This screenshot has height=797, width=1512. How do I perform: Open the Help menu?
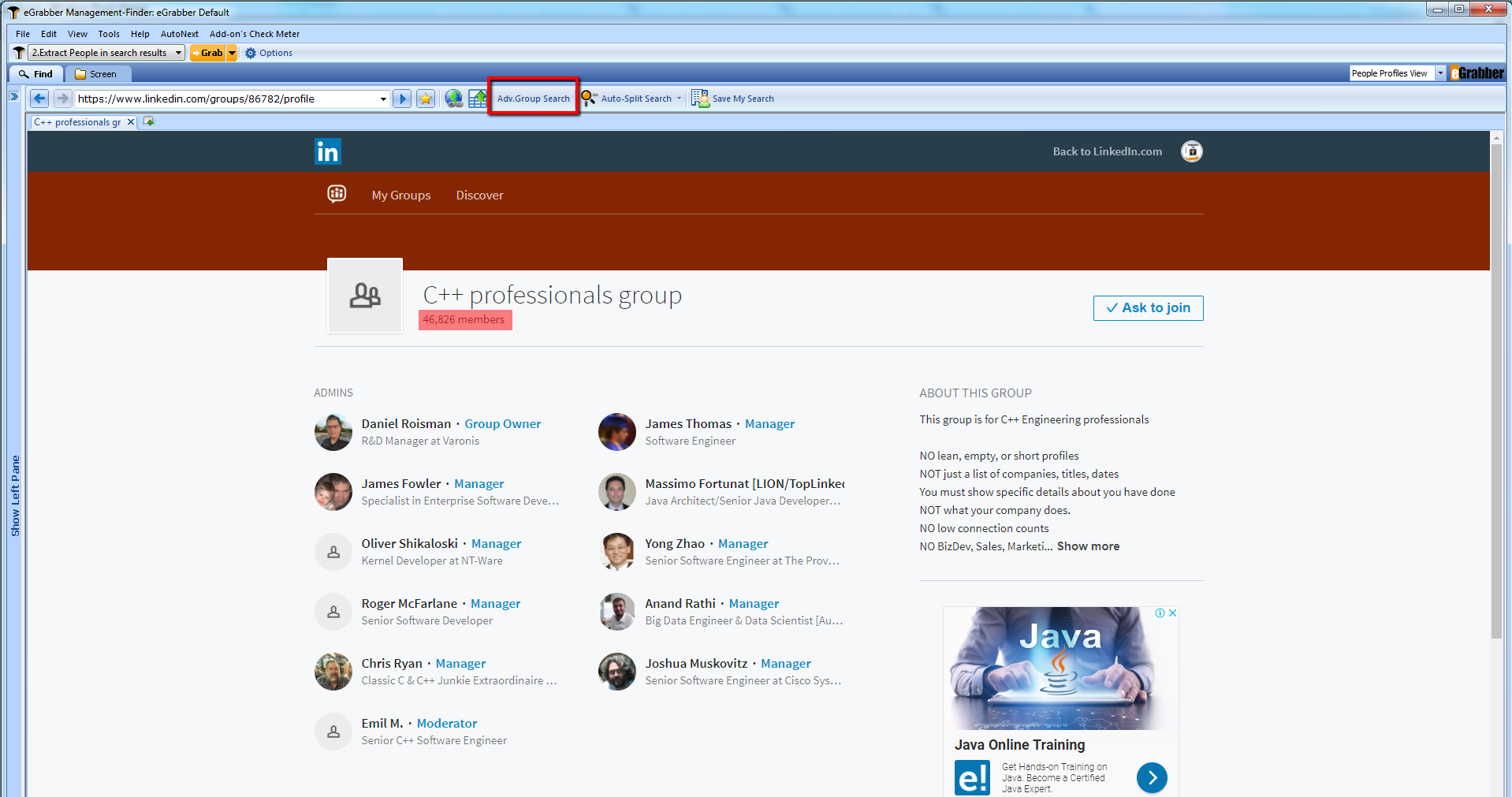click(x=140, y=34)
